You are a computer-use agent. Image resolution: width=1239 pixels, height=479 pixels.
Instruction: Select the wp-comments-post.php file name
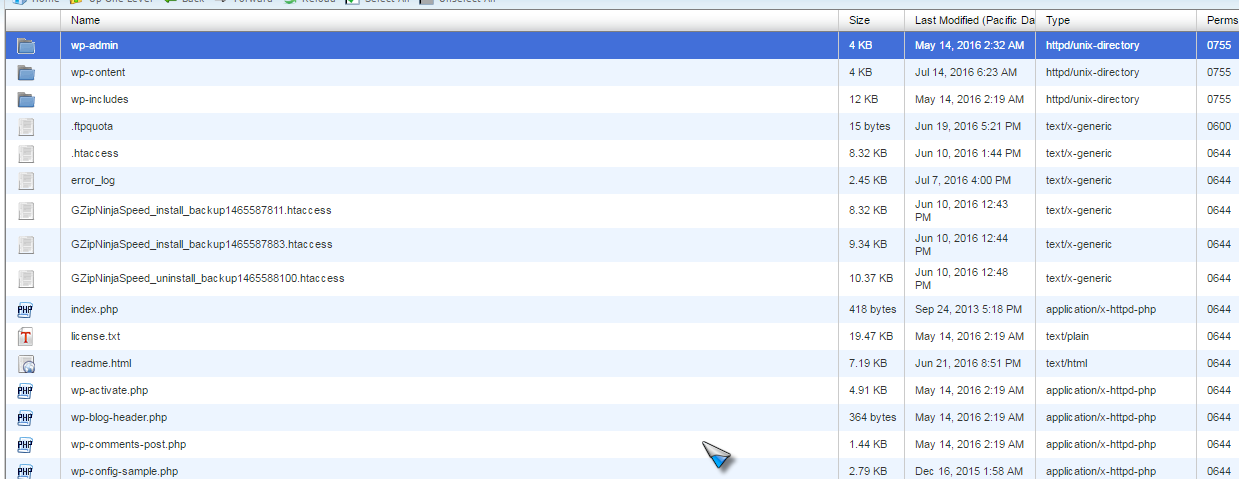coord(128,445)
